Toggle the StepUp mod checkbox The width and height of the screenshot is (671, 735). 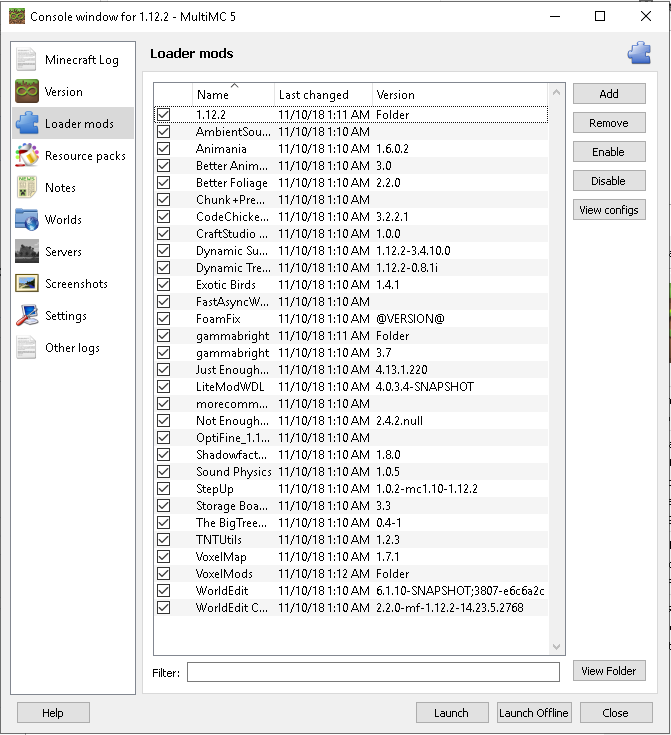(x=164, y=488)
